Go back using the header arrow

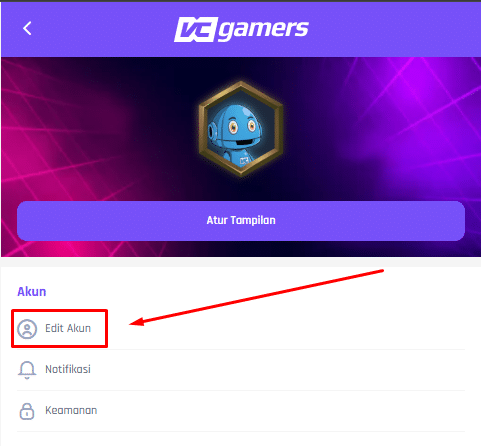27,28
